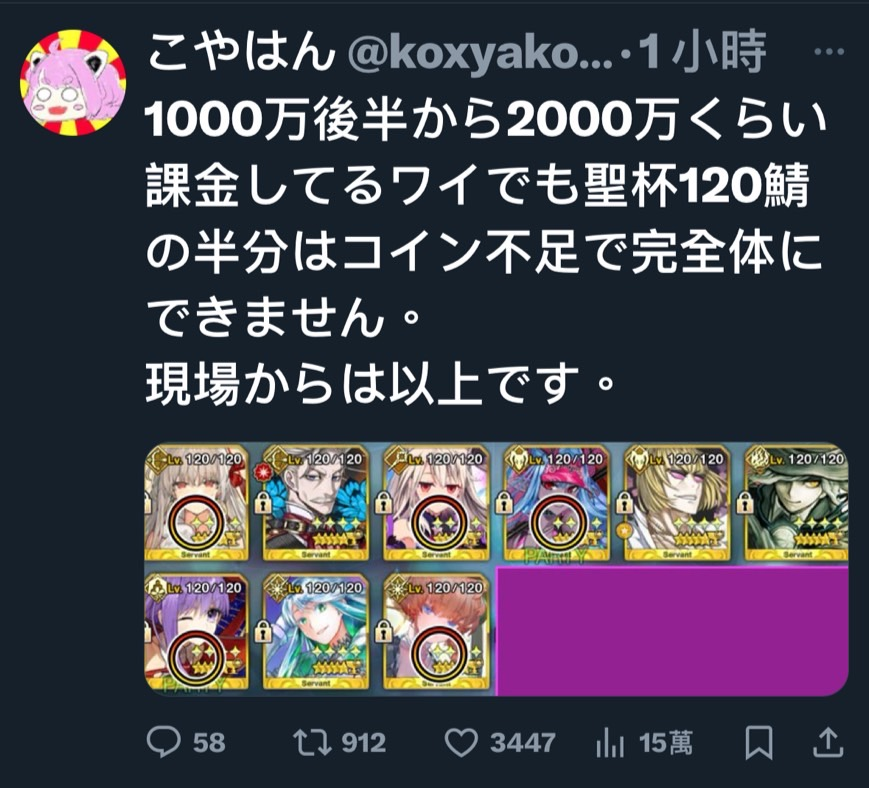Bookmark this tweet
This screenshot has height=788, width=869.
pyautogui.click(x=759, y=743)
